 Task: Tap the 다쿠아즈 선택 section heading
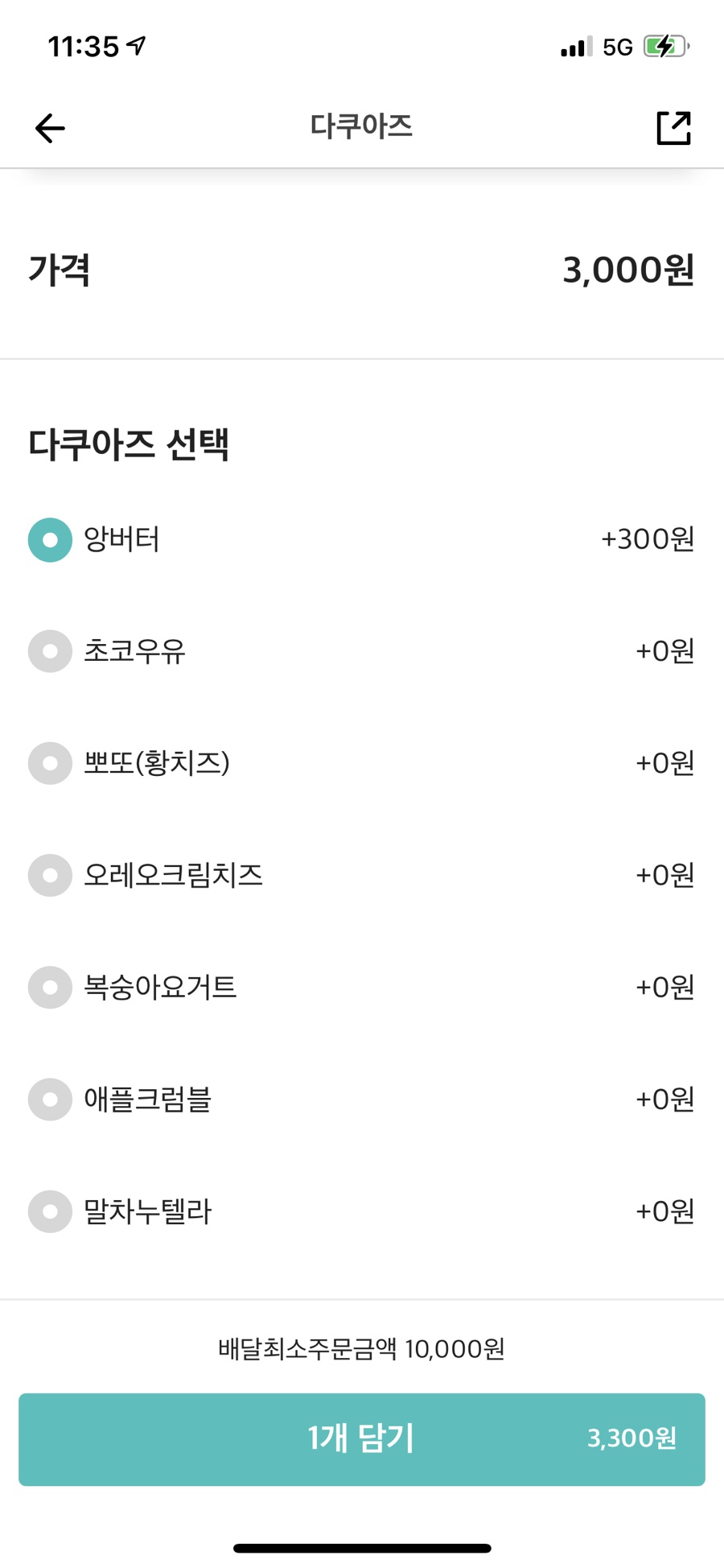point(129,444)
